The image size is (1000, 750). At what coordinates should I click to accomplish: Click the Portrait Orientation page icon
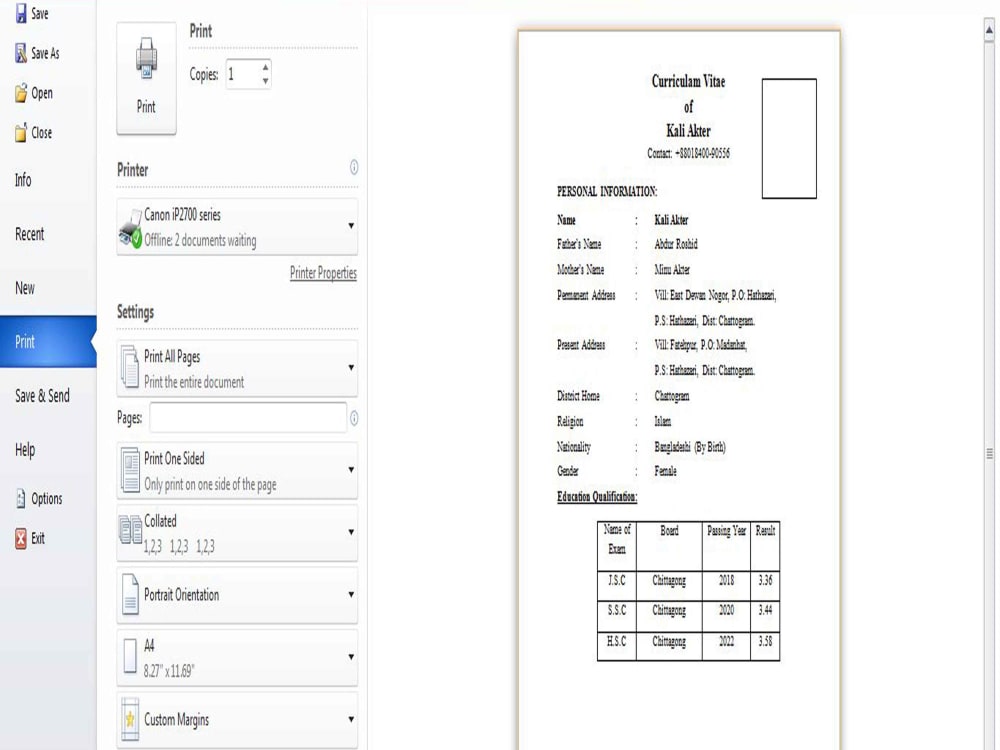click(x=130, y=594)
